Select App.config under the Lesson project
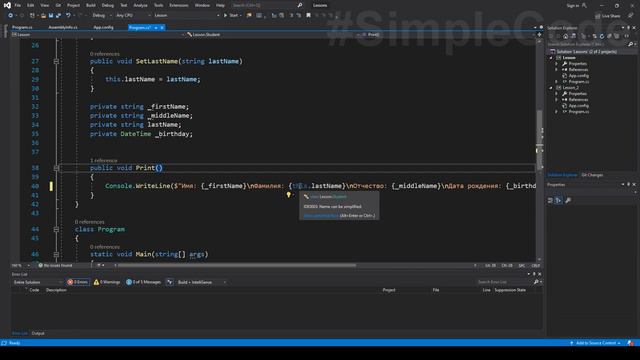Screen dimensions: 640x360 (x=578, y=76)
